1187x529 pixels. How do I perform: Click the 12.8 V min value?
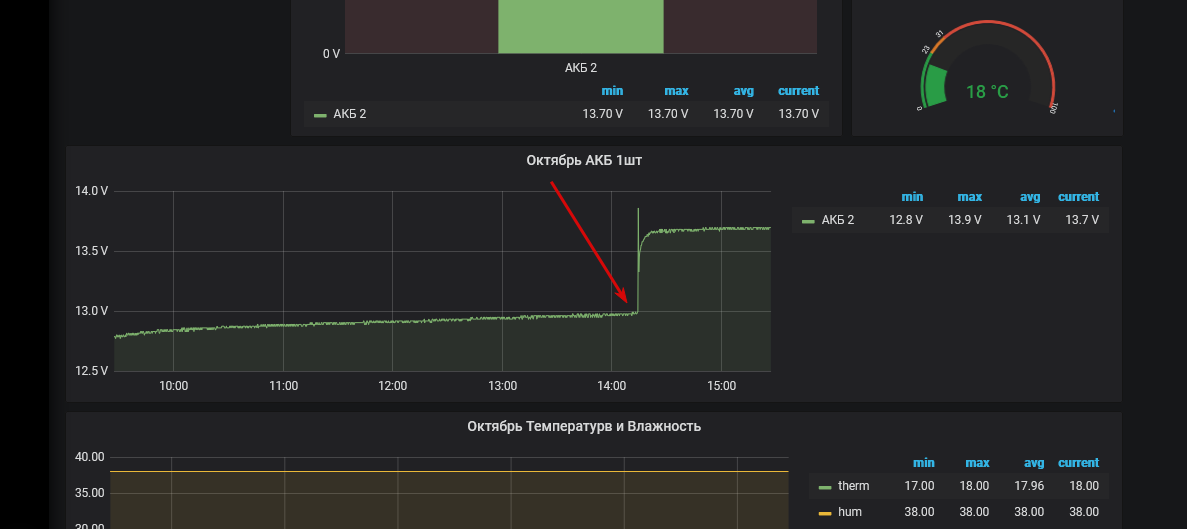point(906,220)
